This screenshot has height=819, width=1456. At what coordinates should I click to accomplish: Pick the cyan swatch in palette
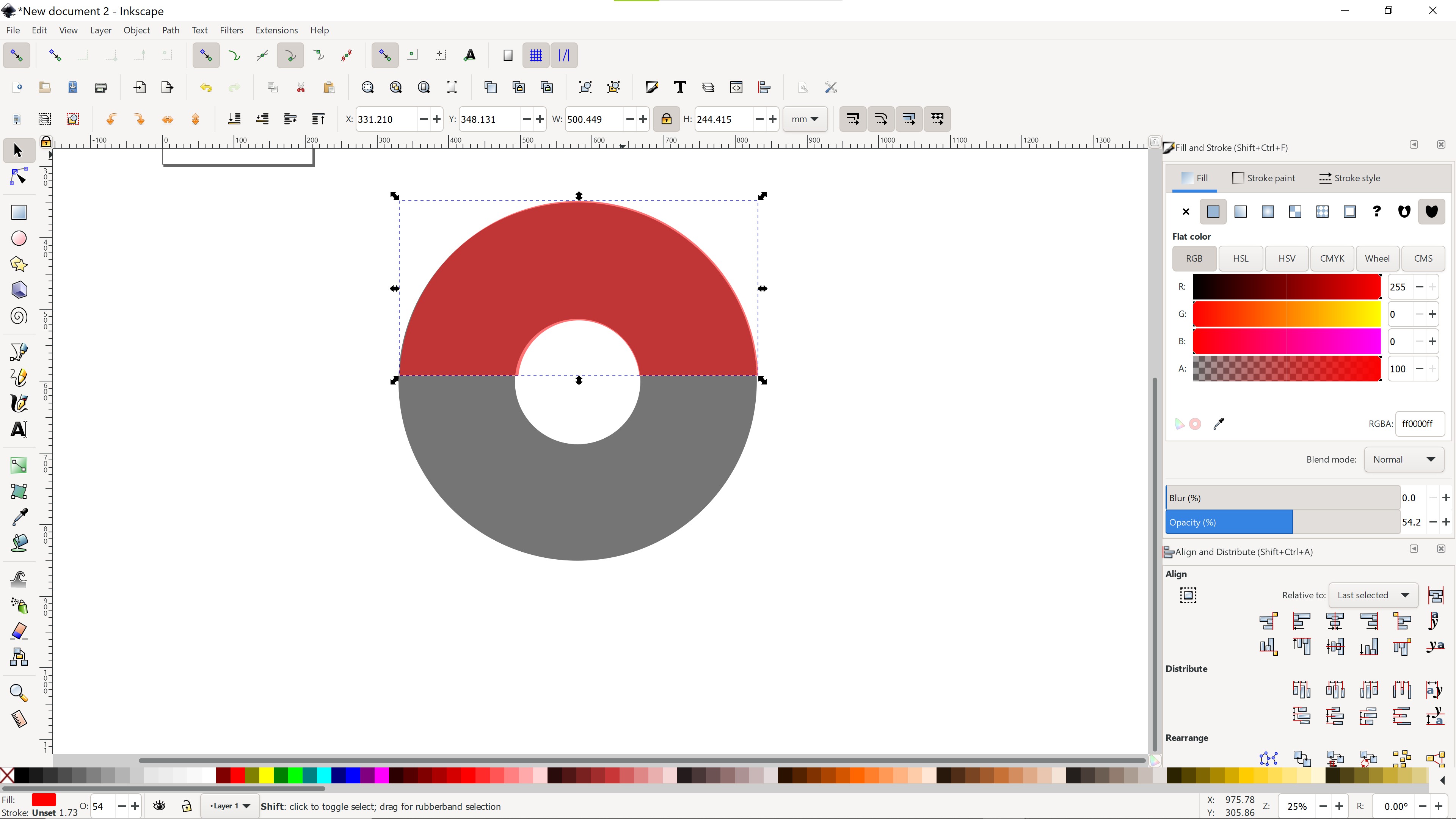pos(324,775)
